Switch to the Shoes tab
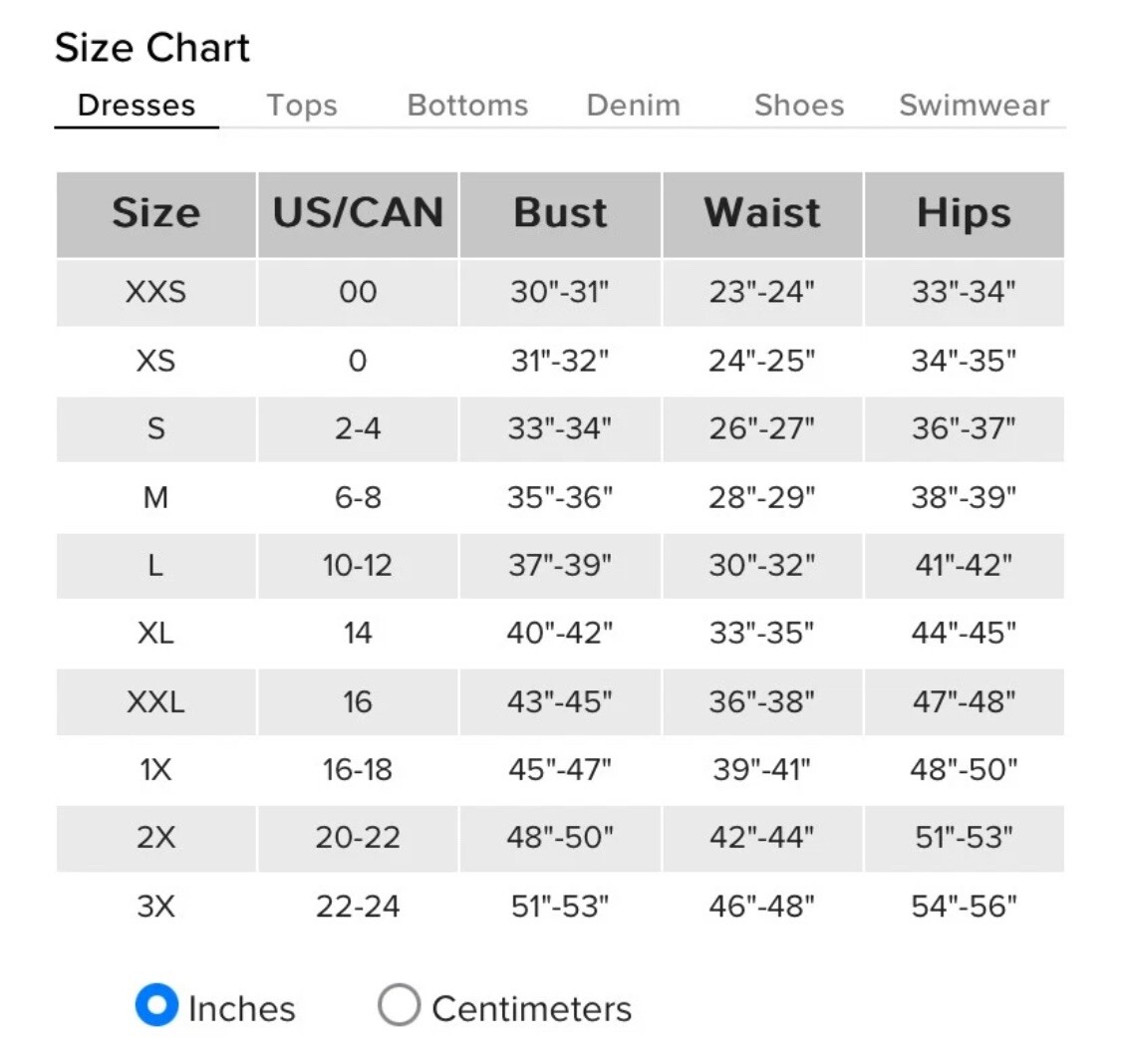Screen dimensions: 1121x1064 coord(799,105)
